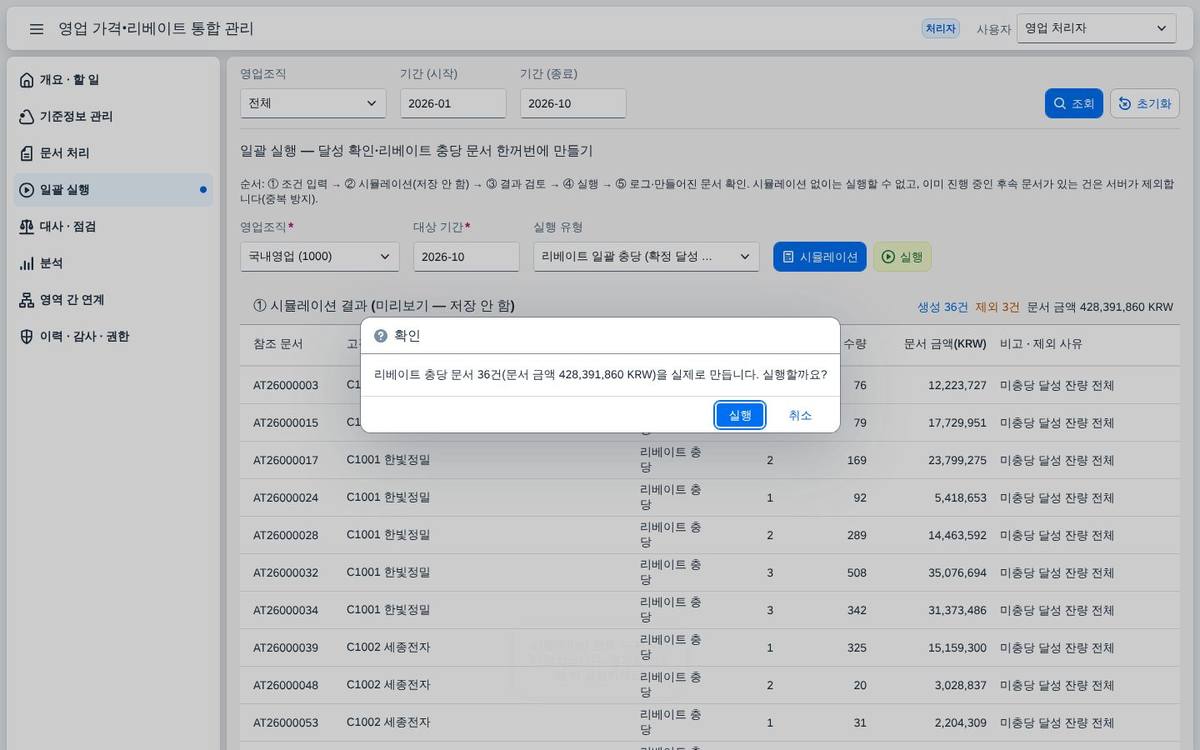Confirm with the 실행 button in dialog
1200x750 pixels.
point(740,415)
